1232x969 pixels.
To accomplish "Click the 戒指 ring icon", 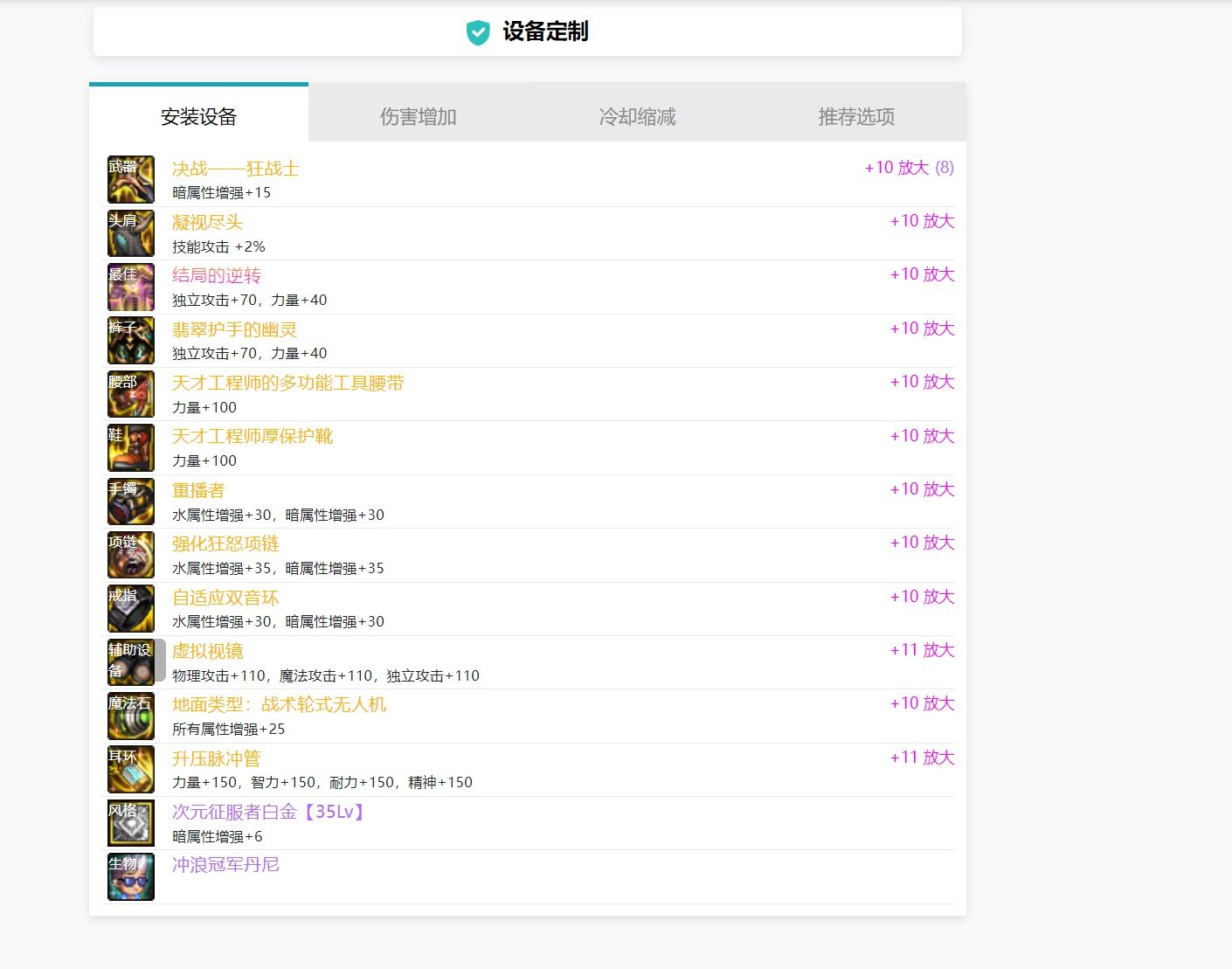I will click(131, 609).
